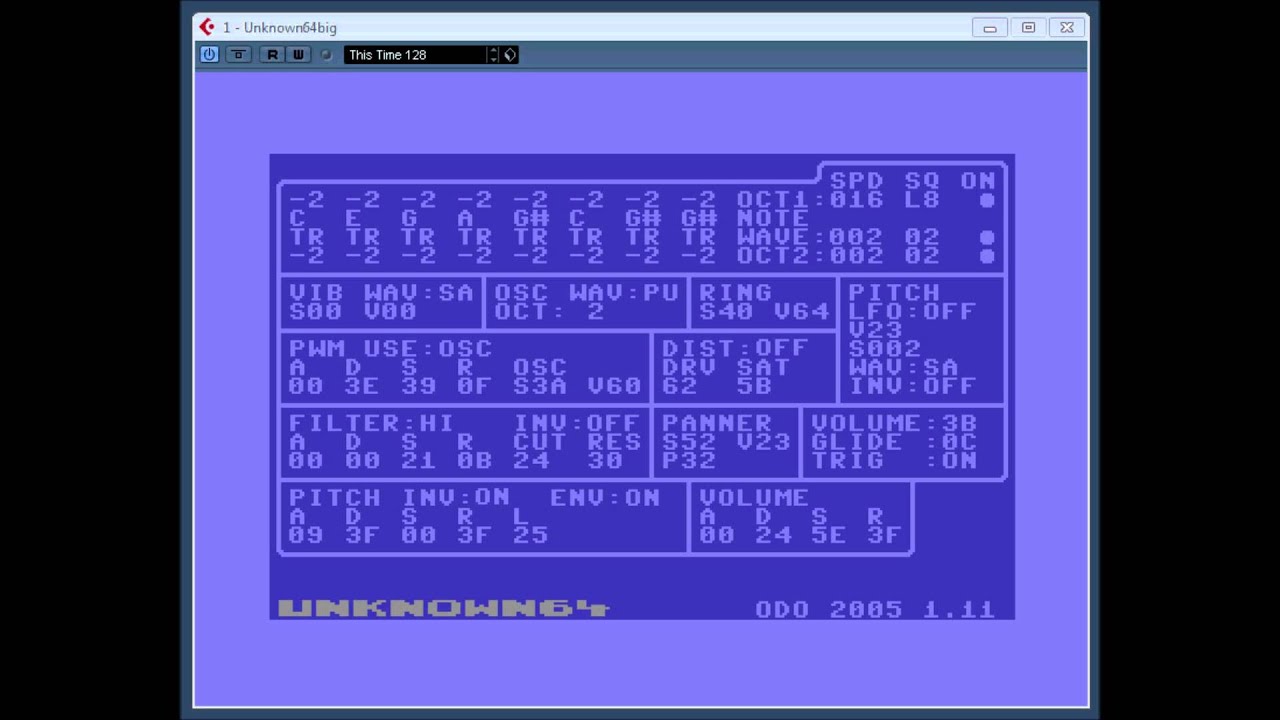Click the preset up/down stepper arrows
Screen dimensions: 1280x720
(493, 55)
